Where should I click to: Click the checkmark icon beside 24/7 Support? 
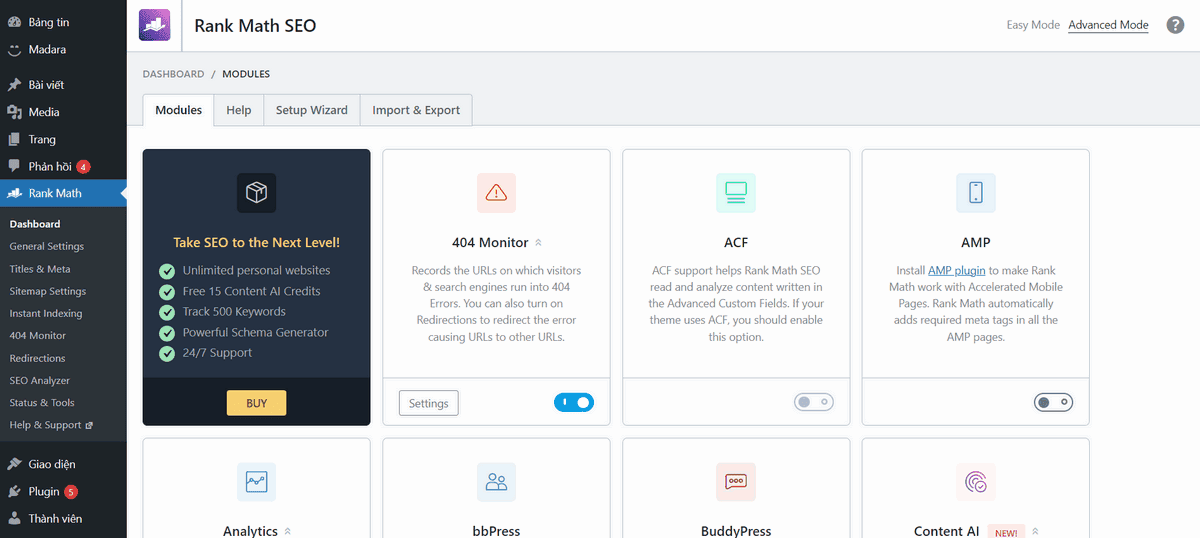click(167, 353)
